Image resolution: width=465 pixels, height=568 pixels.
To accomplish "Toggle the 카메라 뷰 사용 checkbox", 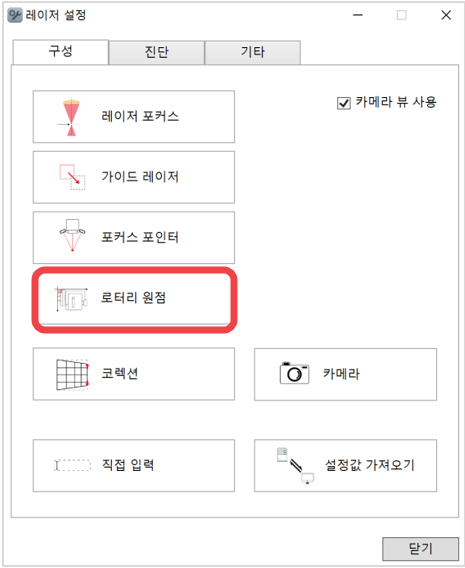I will (x=344, y=103).
